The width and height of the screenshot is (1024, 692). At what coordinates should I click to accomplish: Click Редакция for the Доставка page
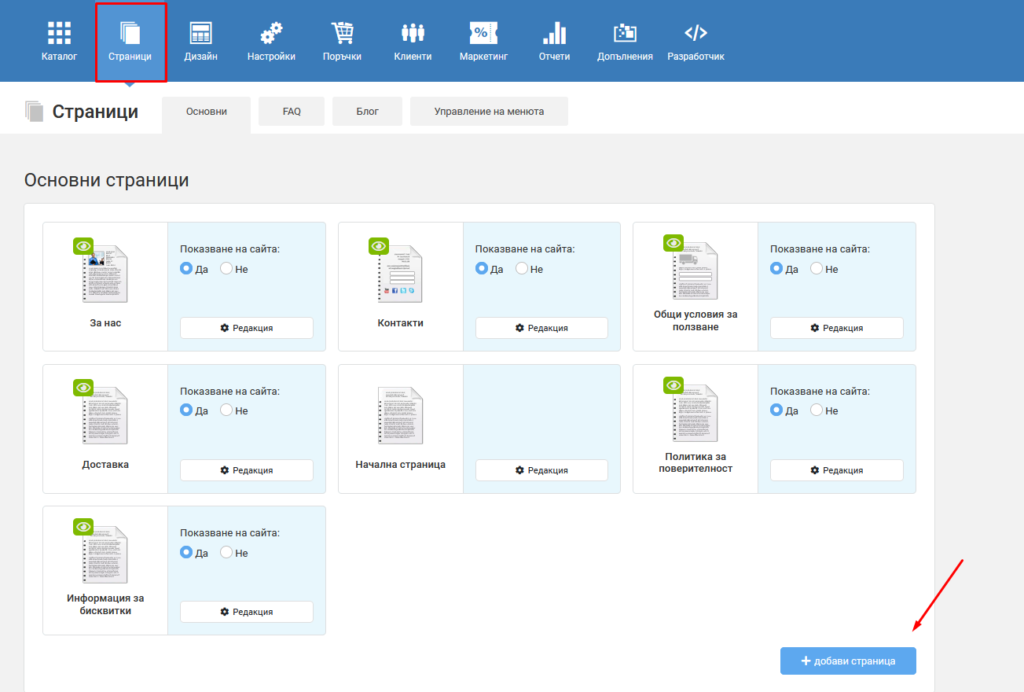pyautogui.click(x=247, y=470)
